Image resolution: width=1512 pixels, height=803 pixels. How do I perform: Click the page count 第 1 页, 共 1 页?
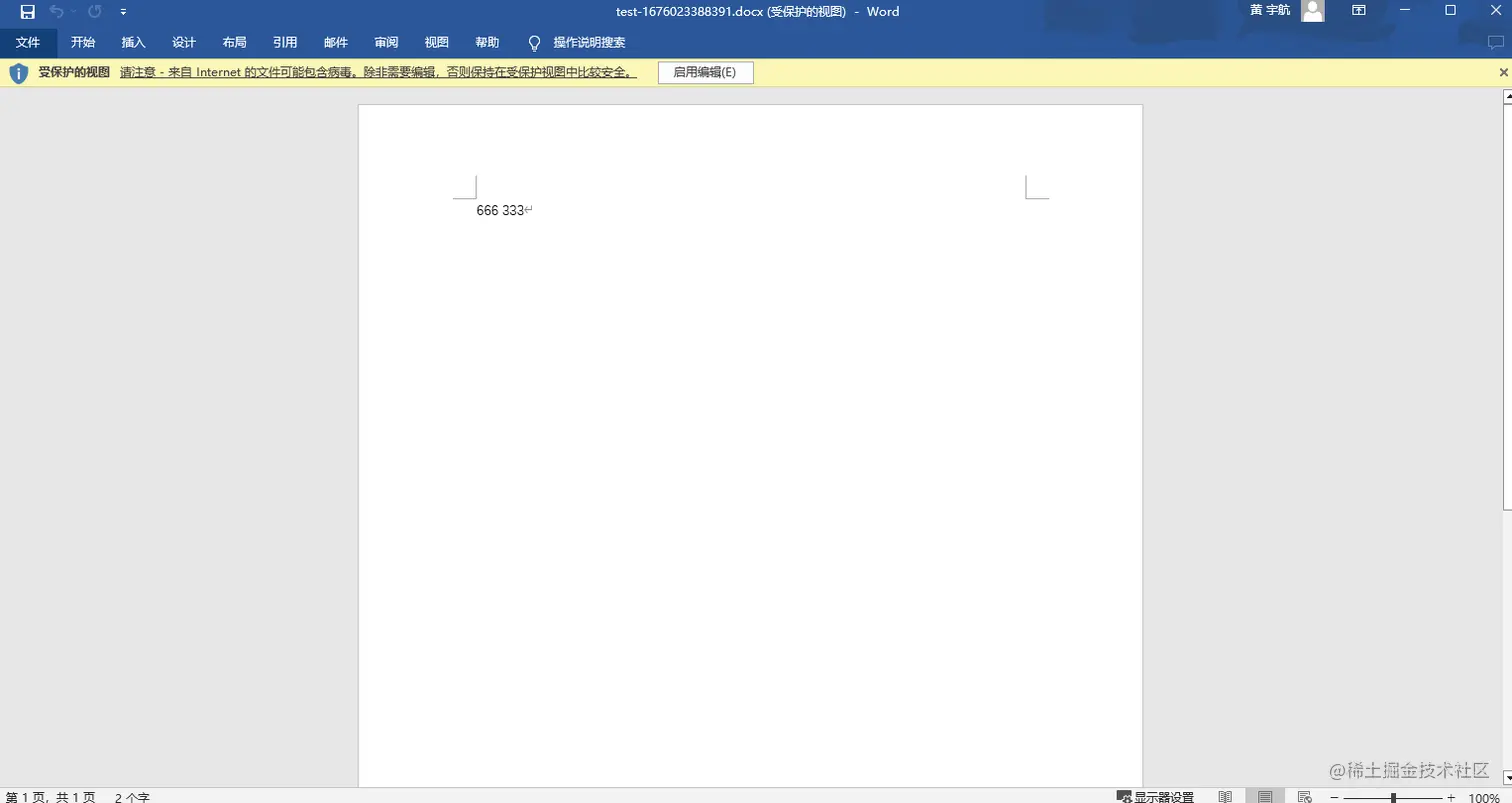(x=50, y=797)
